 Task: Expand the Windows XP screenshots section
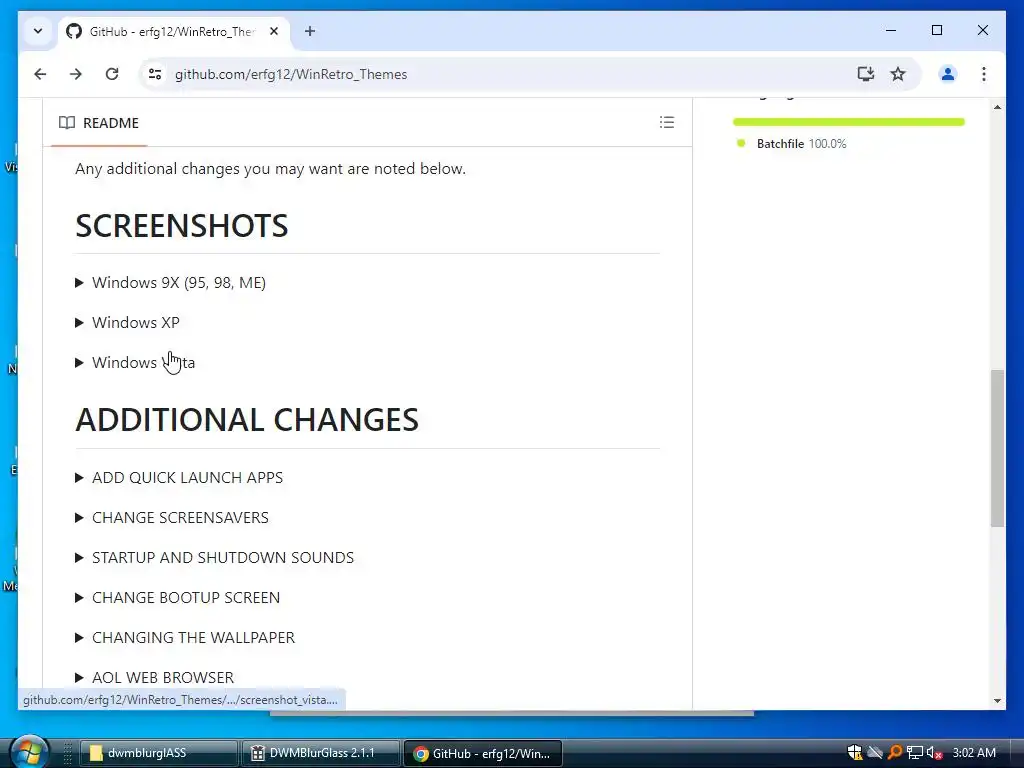(x=128, y=323)
